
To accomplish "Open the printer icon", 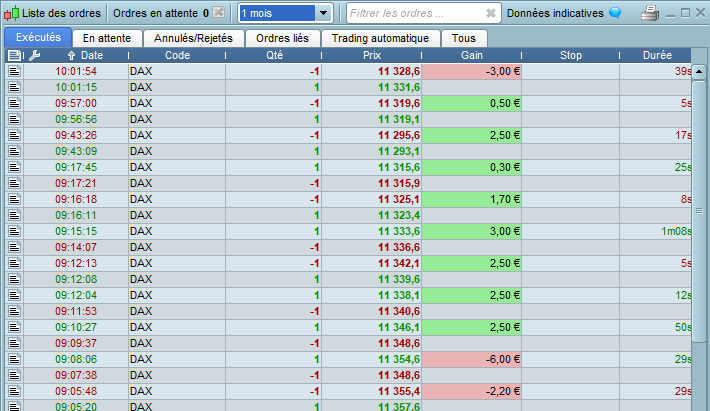I will click(x=650, y=13).
